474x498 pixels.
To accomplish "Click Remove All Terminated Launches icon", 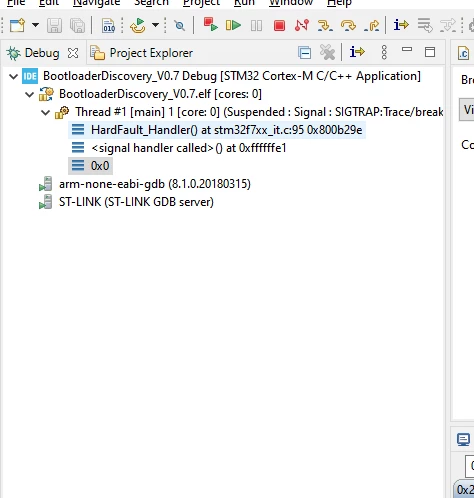I will click(x=327, y=53).
